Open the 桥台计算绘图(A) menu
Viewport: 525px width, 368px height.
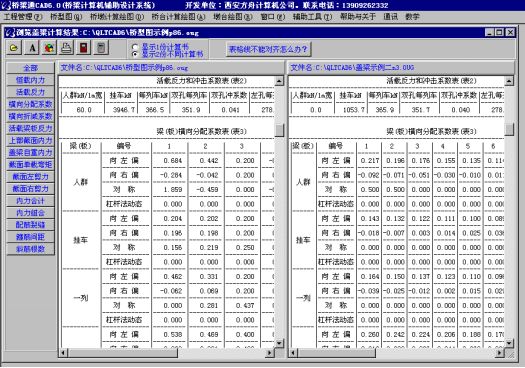click(178, 16)
